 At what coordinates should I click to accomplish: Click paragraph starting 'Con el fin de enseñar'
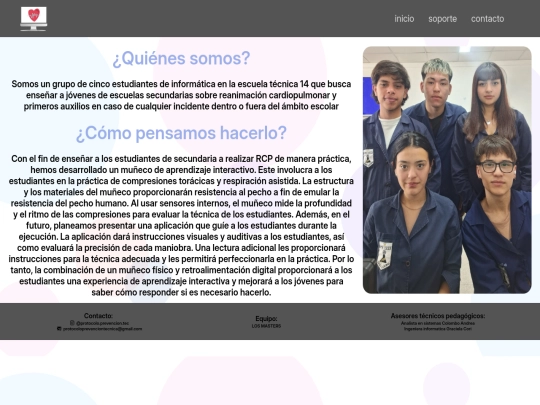(x=181, y=226)
